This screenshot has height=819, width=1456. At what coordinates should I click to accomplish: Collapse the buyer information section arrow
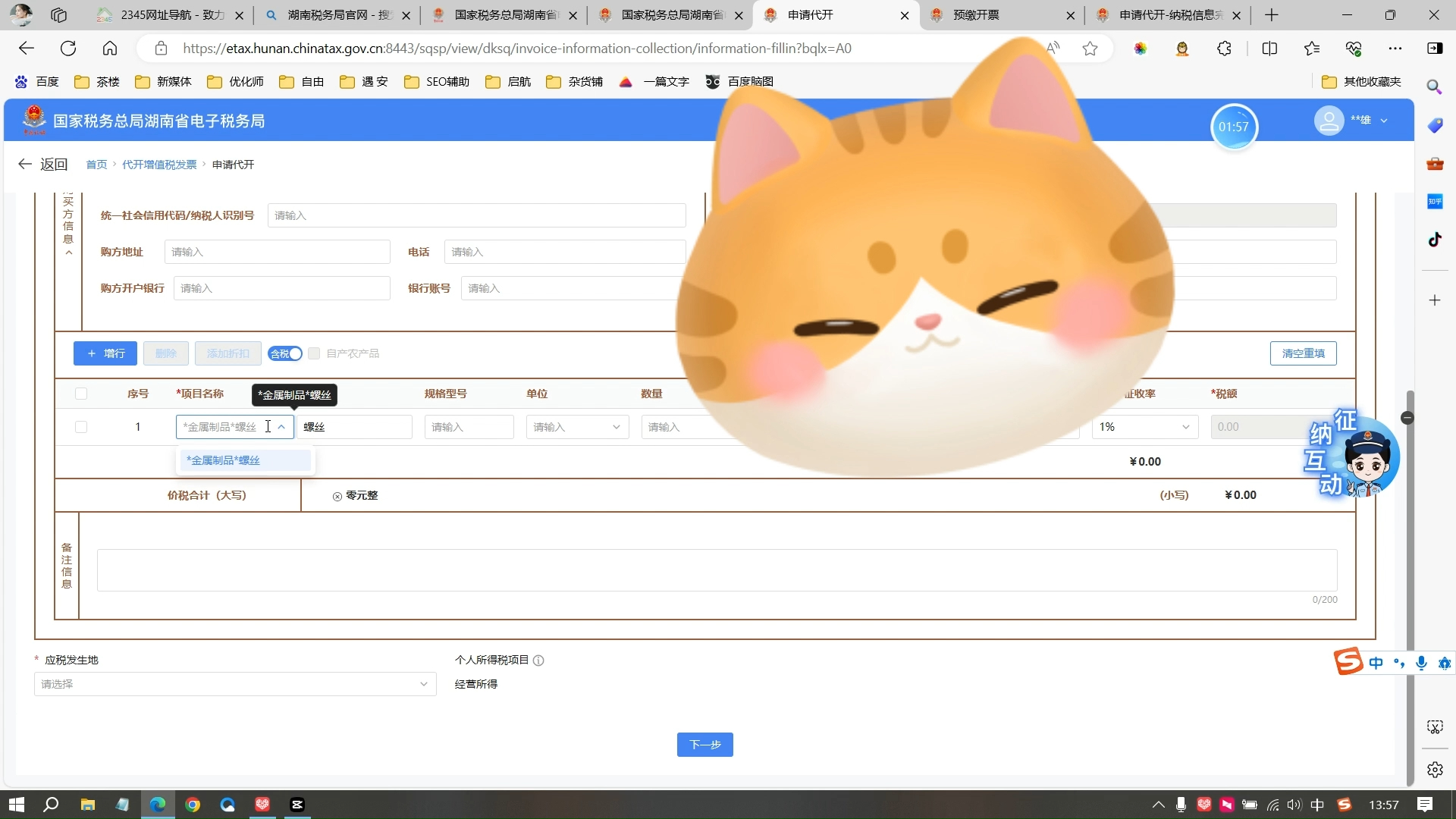point(68,253)
